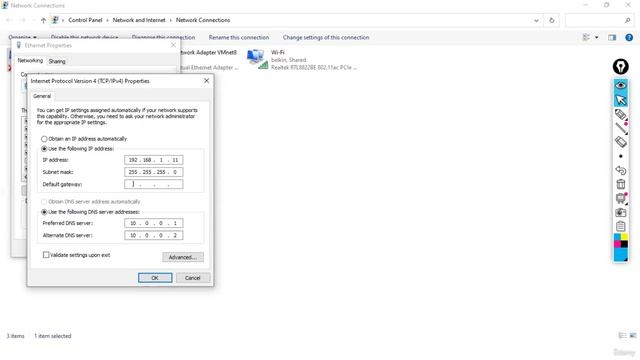
Task: Go to Control Panel breadcrumb
Action: 85,20
